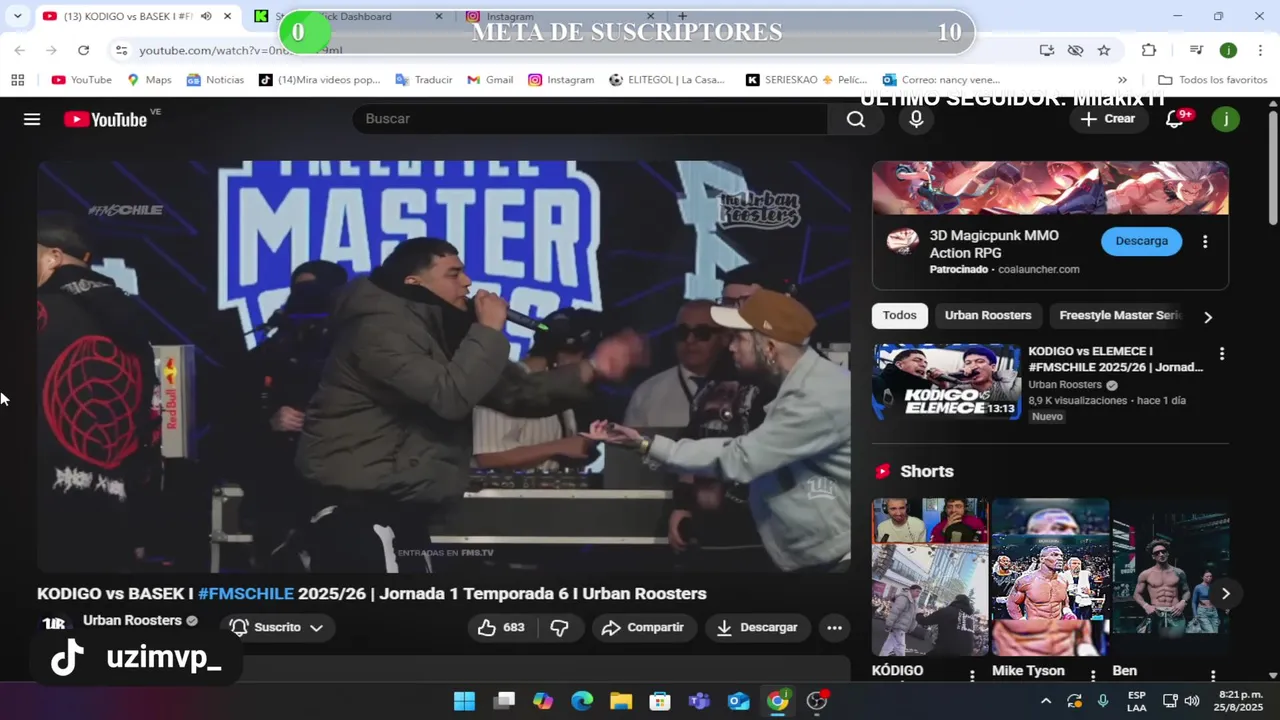Reload the page in Chrome
1280x720 pixels.
tap(83, 50)
